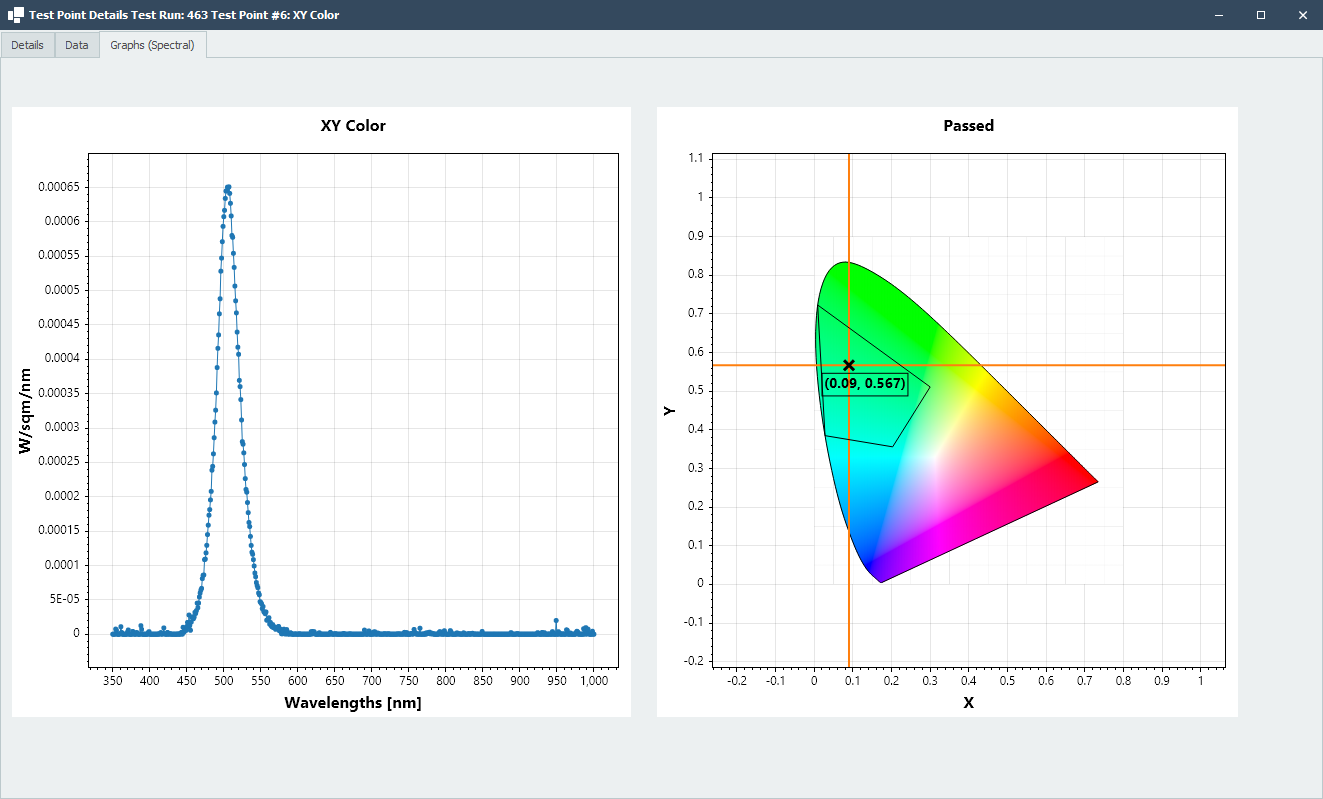Click the Test Point Details application icon

14,15
